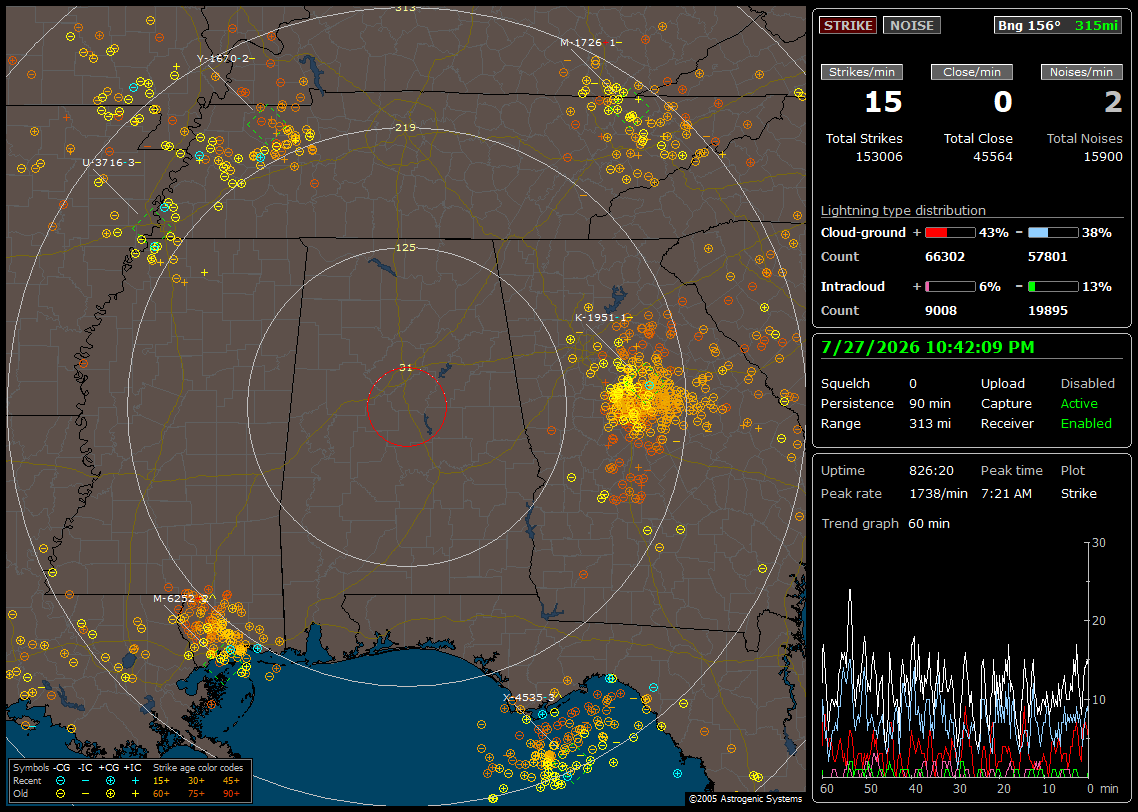The height and width of the screenshot is (812, 1138).
Task: Click the strikes per minute value 15
Action: point(883,102)
